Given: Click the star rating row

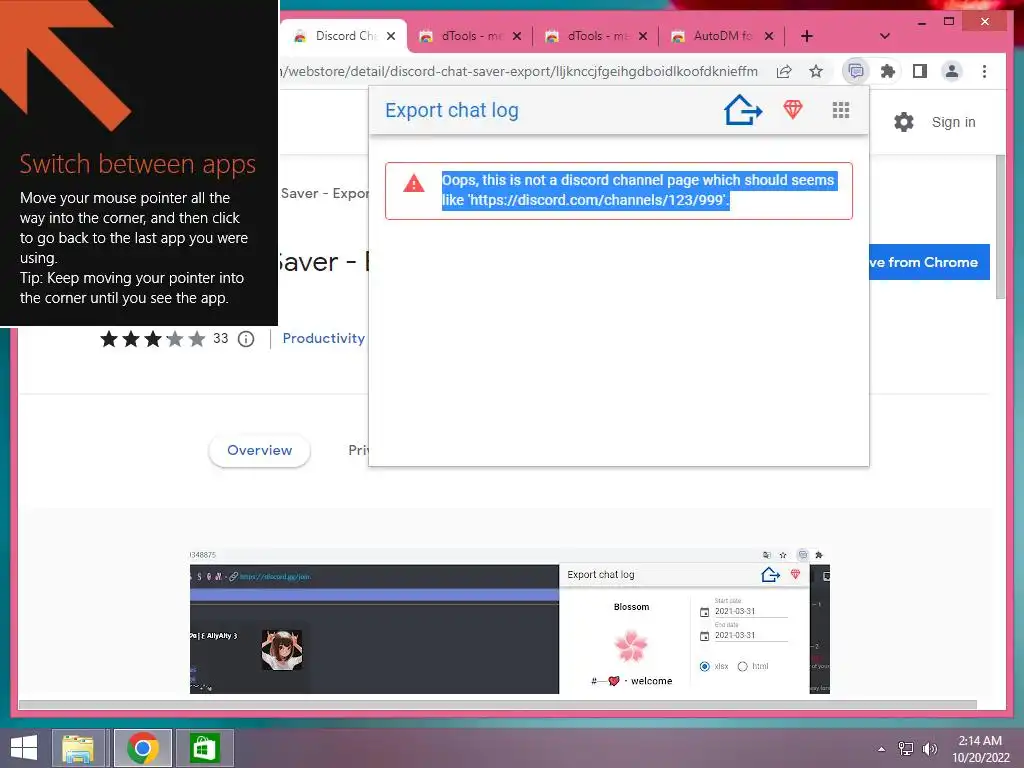Looking at the screenshot, I should click(152, 339).
